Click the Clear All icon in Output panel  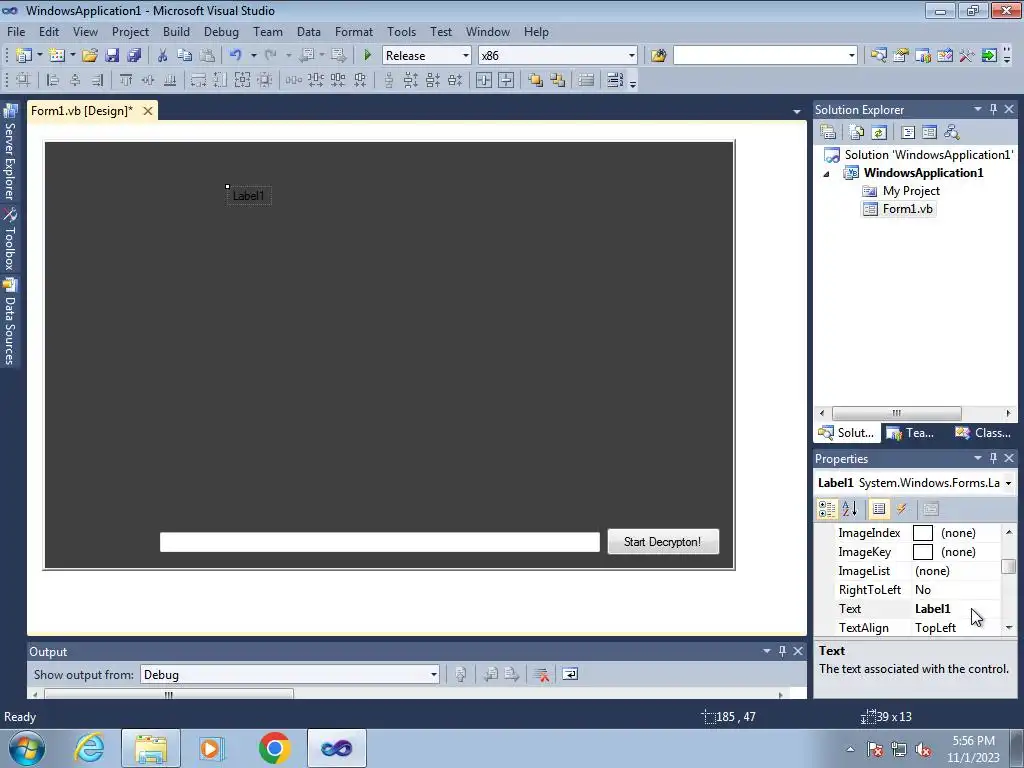click(x=541, y=675)
